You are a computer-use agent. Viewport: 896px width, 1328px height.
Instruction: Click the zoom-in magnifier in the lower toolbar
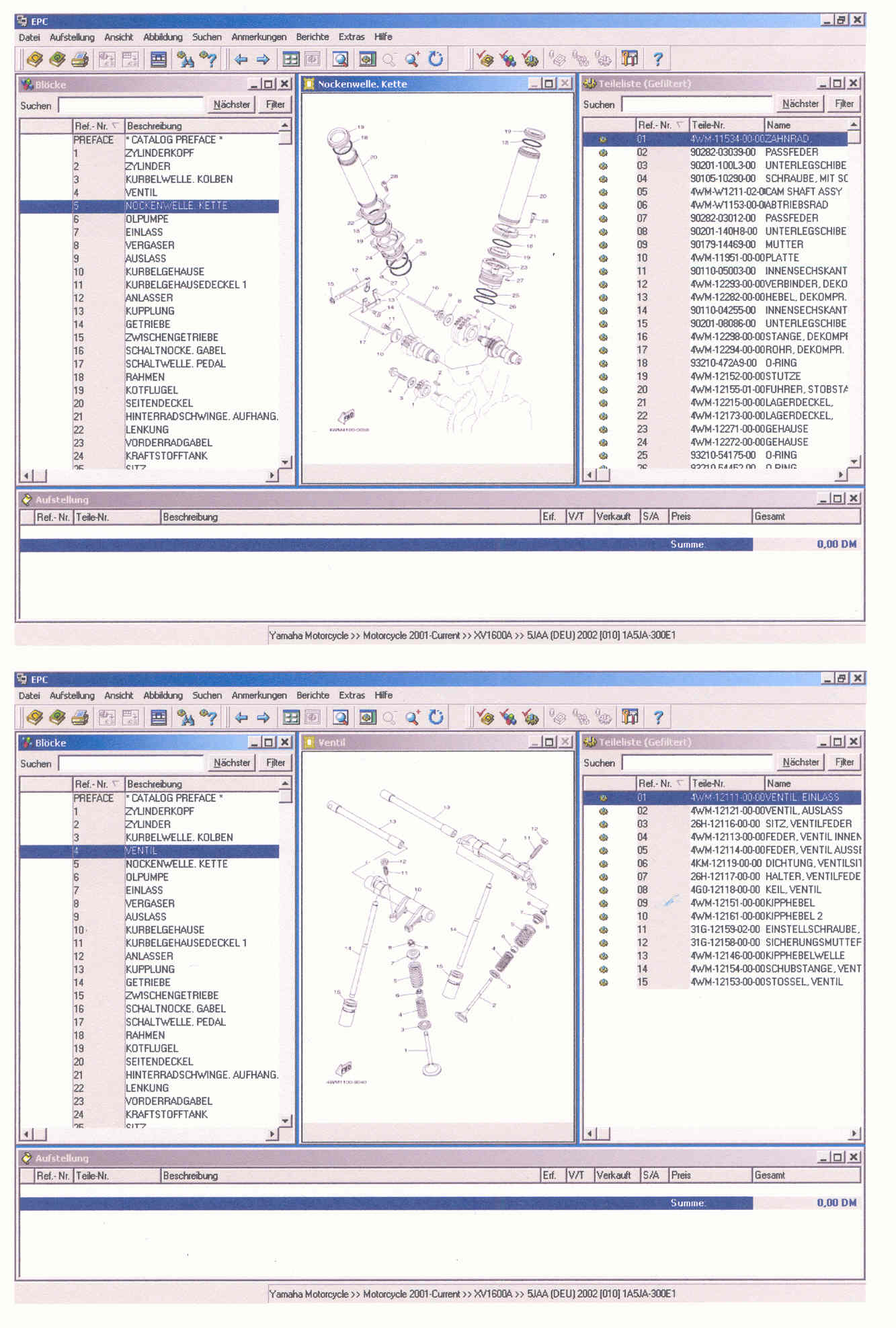click(412, 718)
